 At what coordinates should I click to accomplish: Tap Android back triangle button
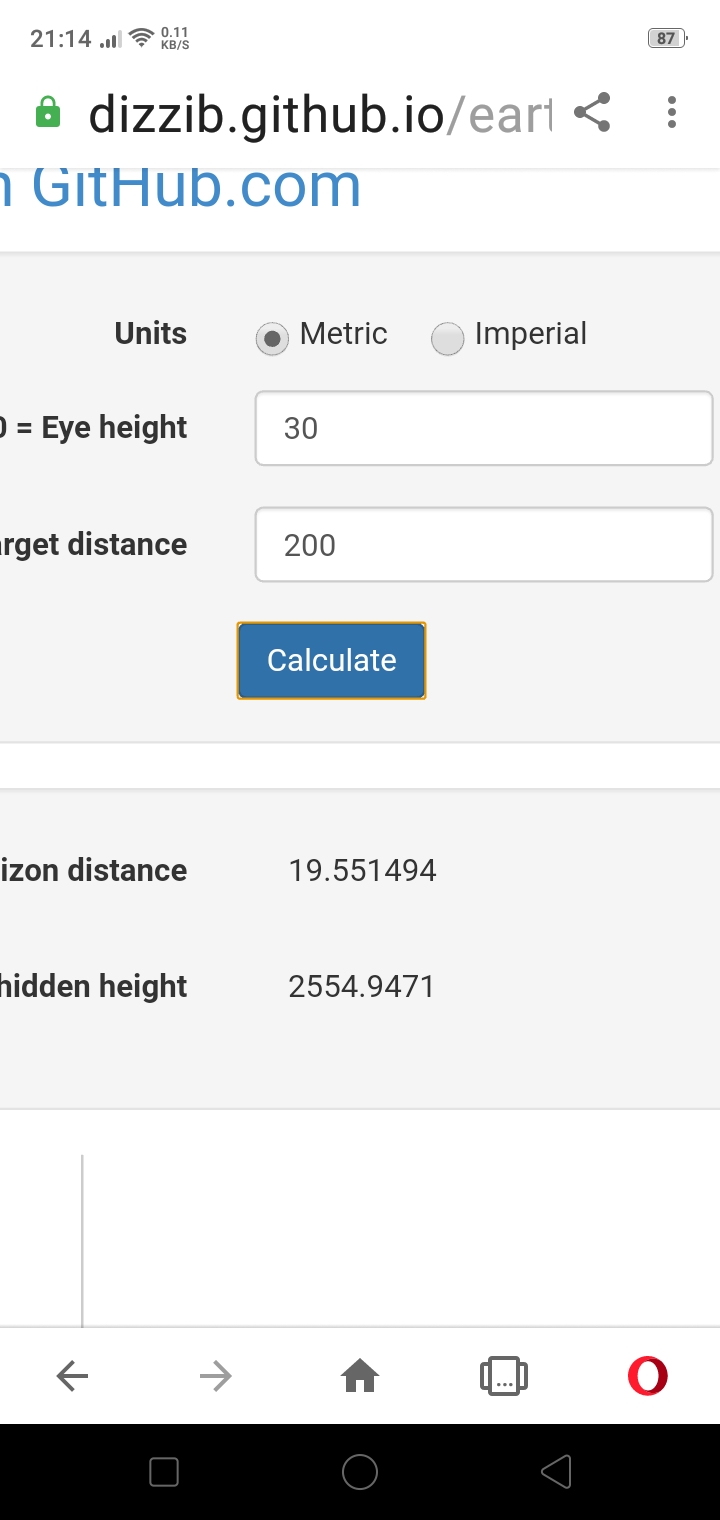(555, 1472)
